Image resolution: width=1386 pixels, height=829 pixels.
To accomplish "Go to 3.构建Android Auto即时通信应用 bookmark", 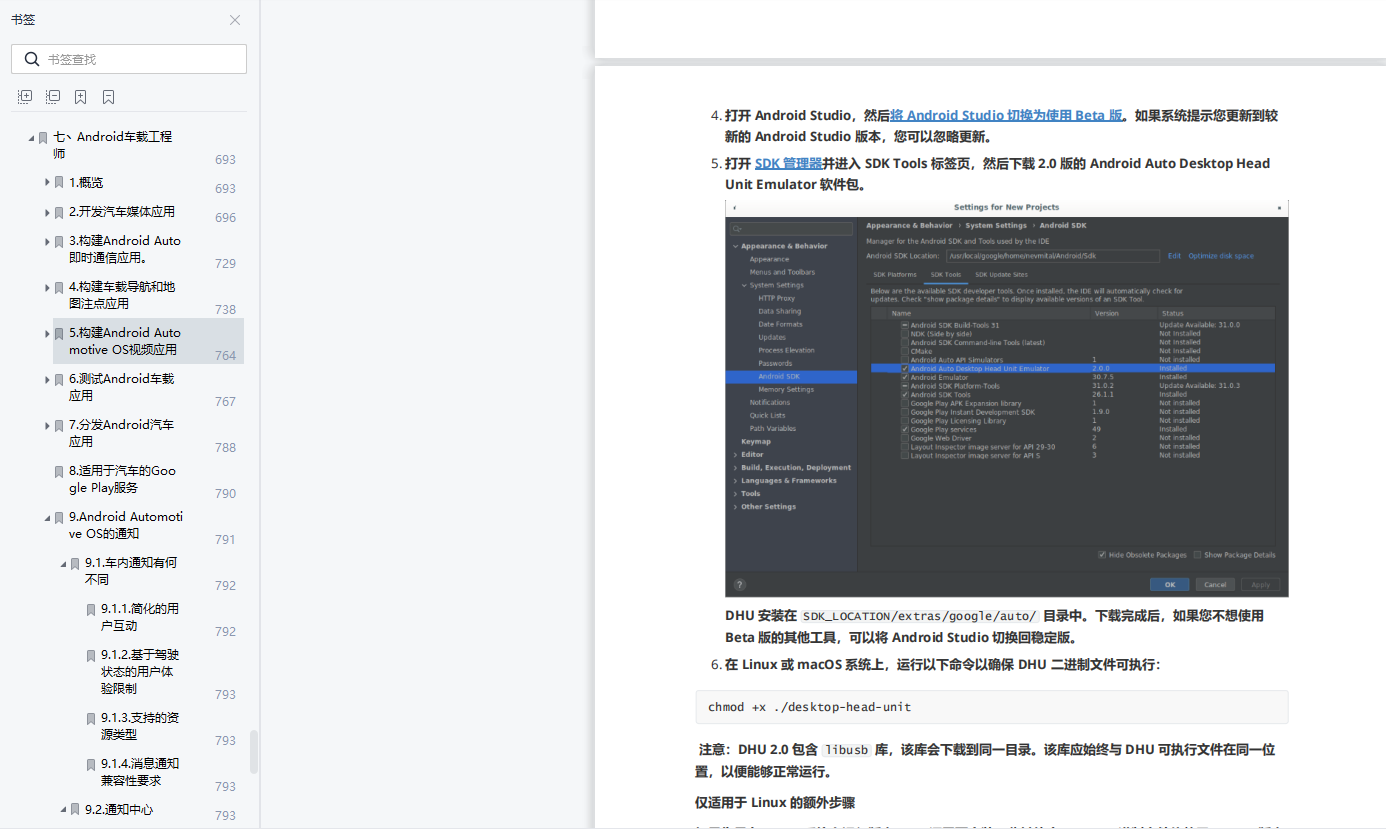I will pyautogui.click(x=125, y=249).
